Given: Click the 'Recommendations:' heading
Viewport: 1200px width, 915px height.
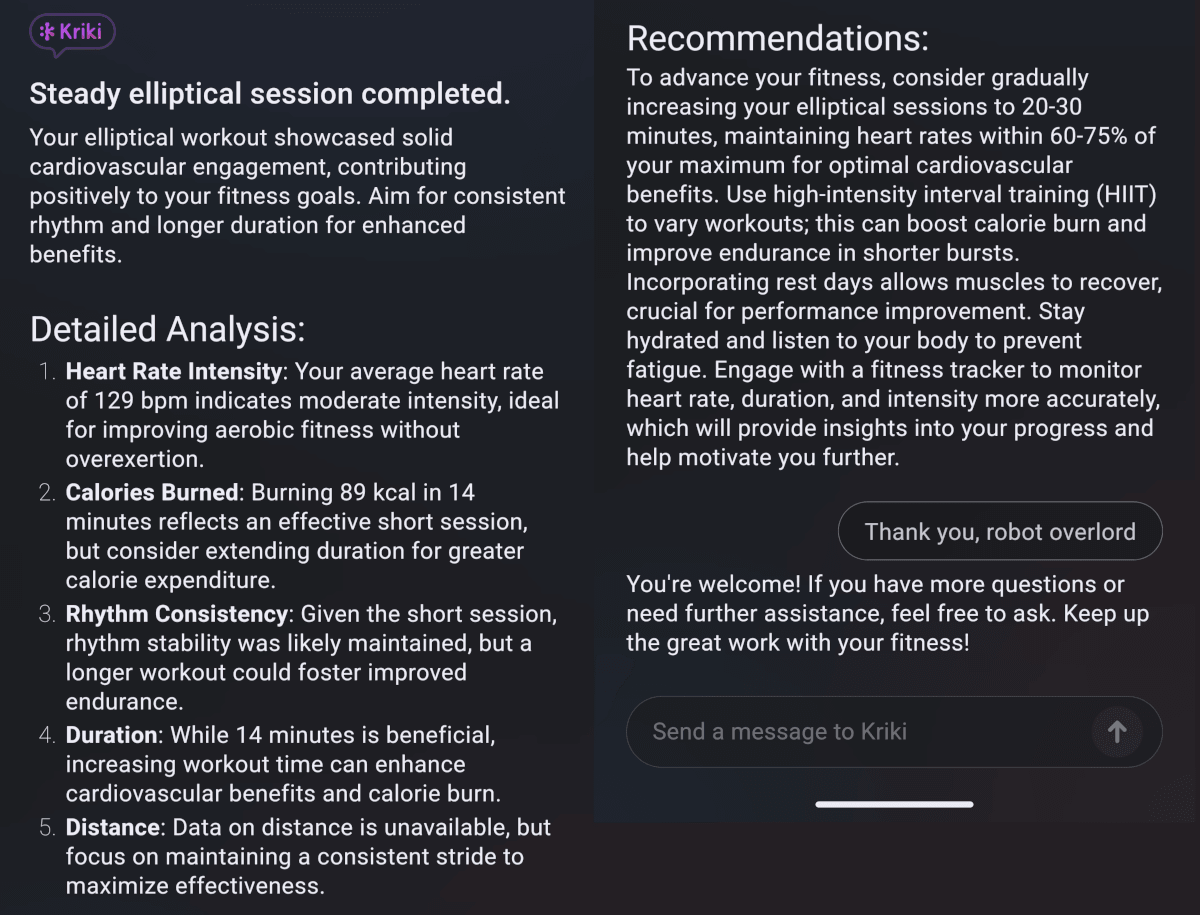Looking at the screenshot, I should click(x=777, y=39).
